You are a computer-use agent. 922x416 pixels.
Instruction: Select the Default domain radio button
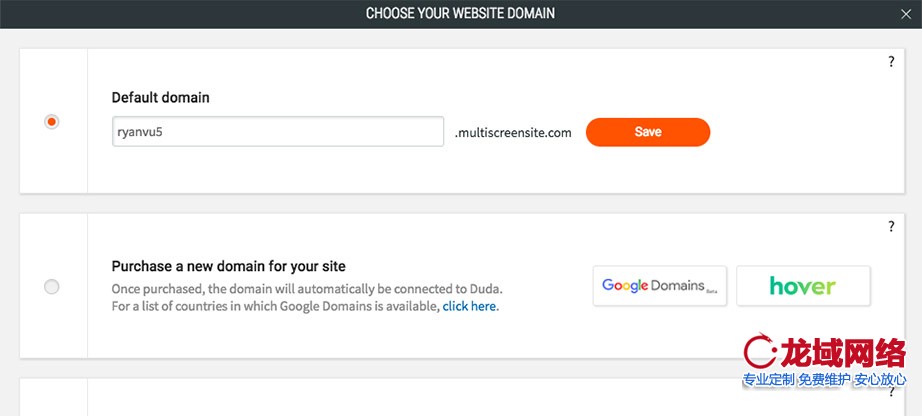point(52,121)
